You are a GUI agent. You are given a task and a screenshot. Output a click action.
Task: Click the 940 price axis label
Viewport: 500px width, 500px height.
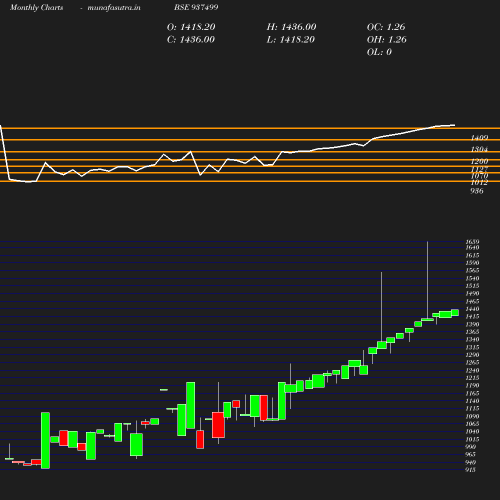471,462
